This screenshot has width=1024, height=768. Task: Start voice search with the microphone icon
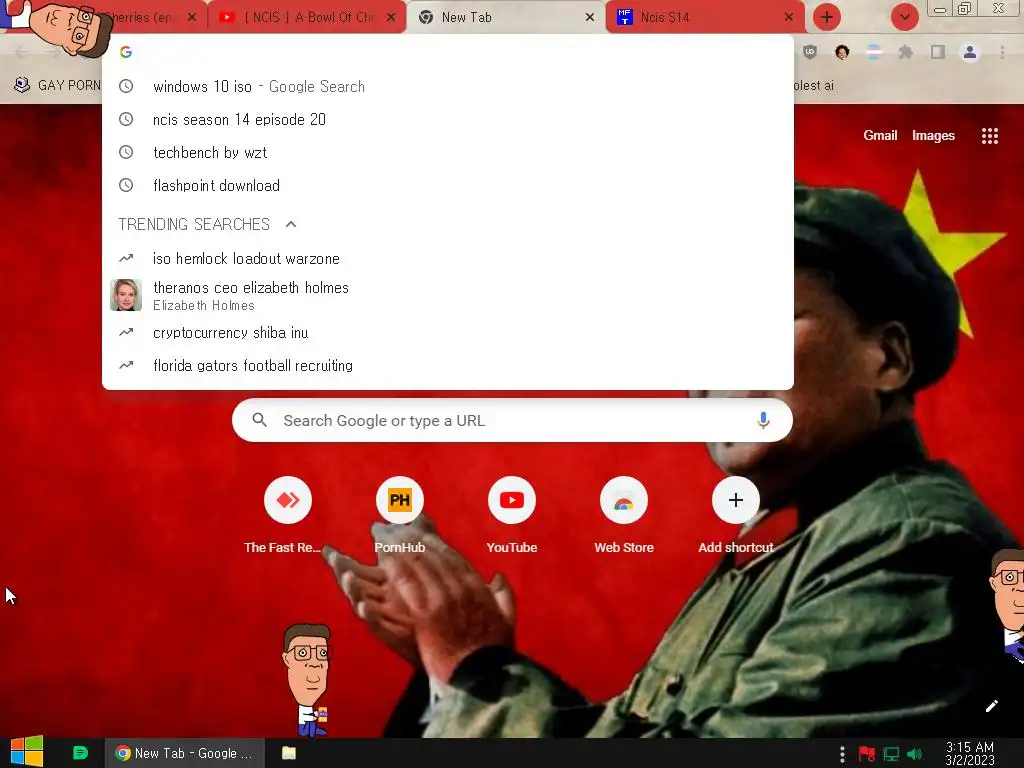(x=763, y=421)
